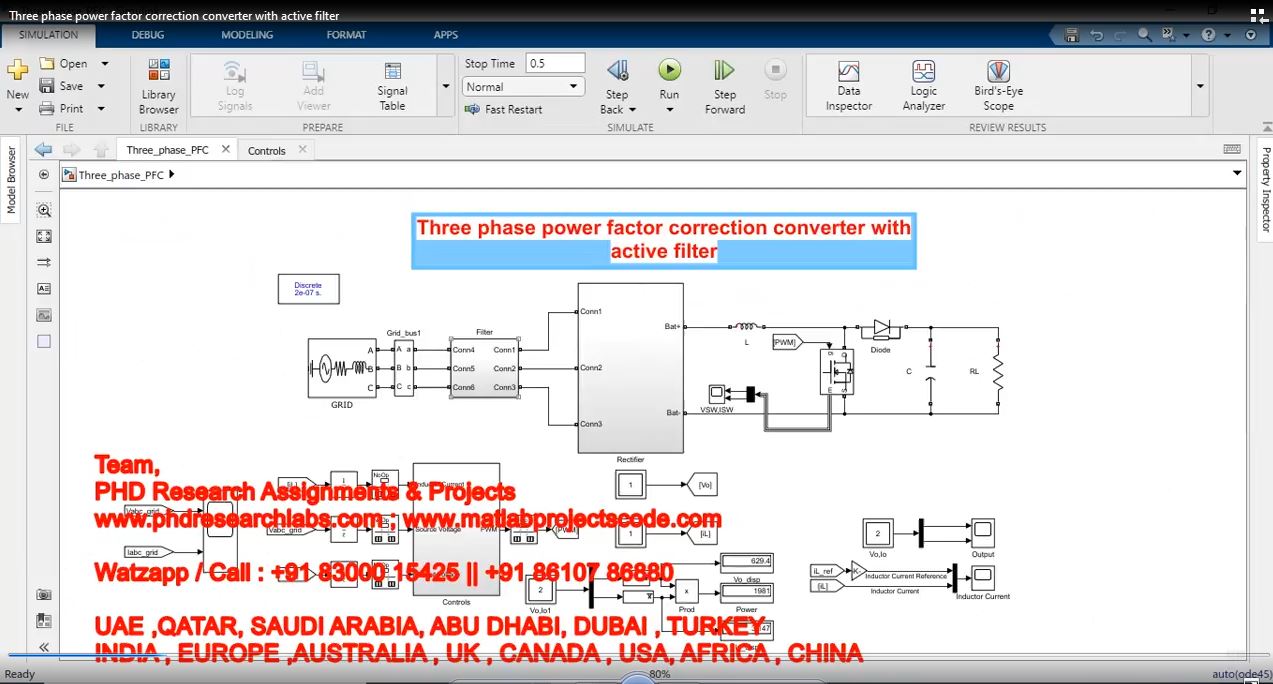Select the Three_phase_PFC model tab

pos(167,150)
